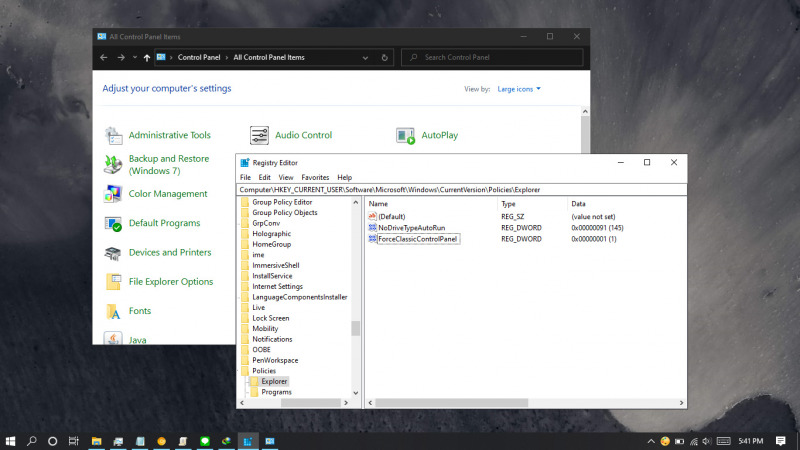Open the Devices and Printers icon
The height and width of the screenshot is (450, 800).
(113, 253)
